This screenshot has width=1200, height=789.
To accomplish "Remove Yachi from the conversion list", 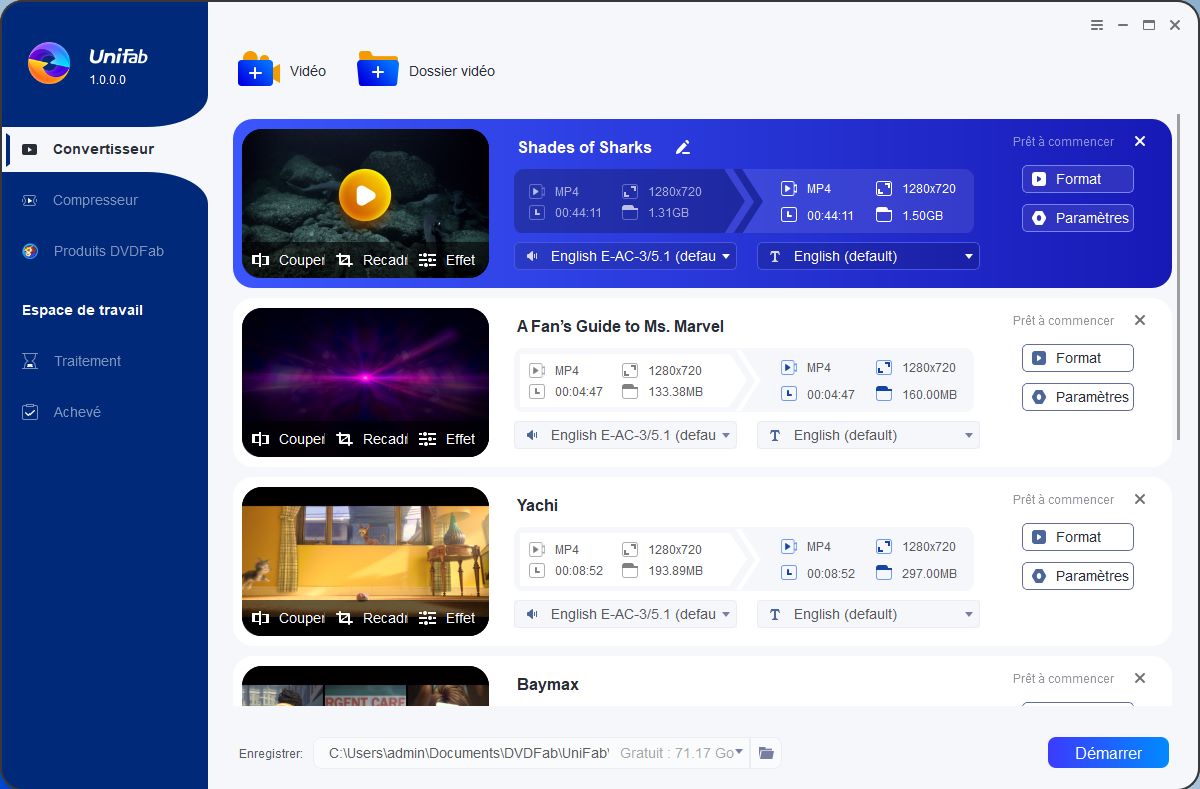I will [x=1140, y=499].
